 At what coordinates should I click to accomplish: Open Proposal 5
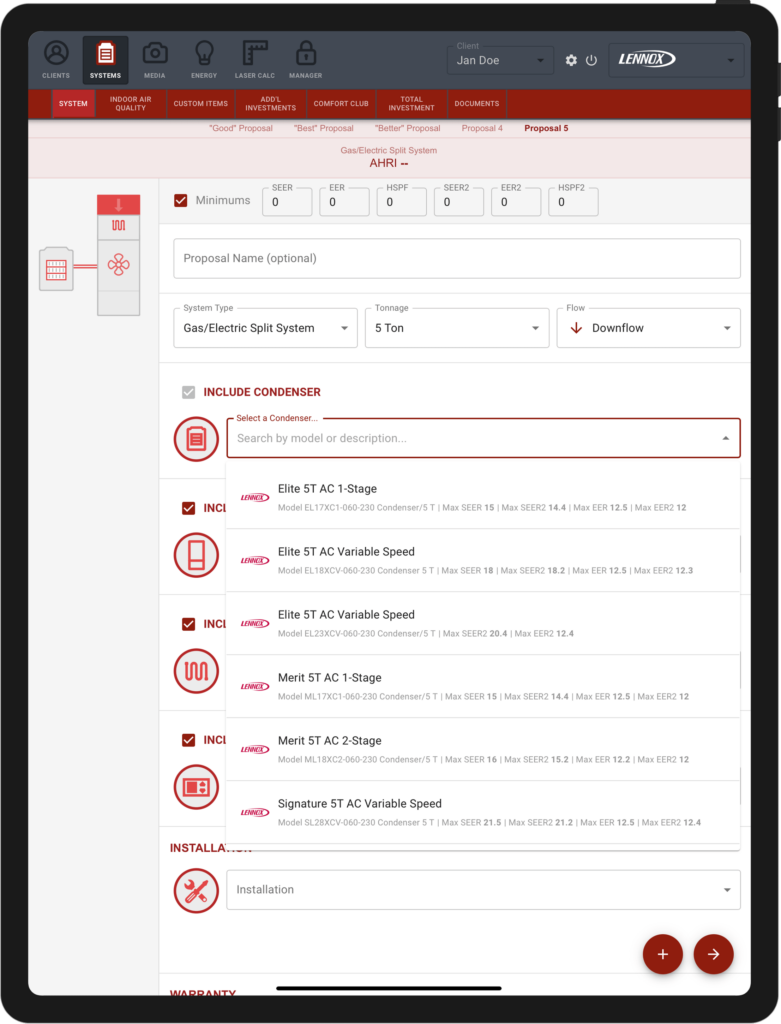pos(546,129)
